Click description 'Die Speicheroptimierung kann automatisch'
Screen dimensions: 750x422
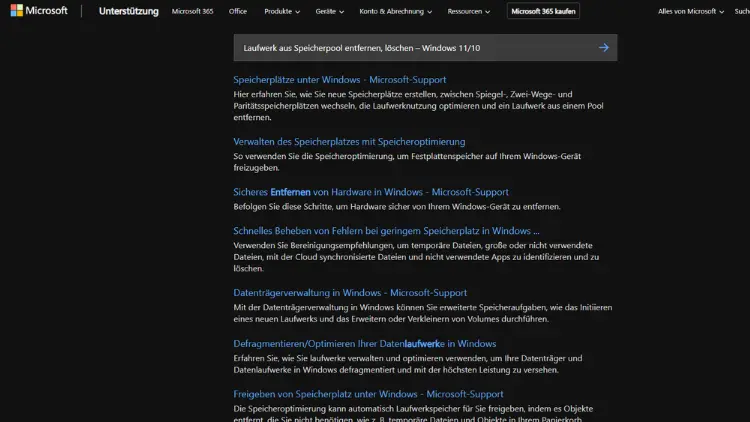point(413,414)
